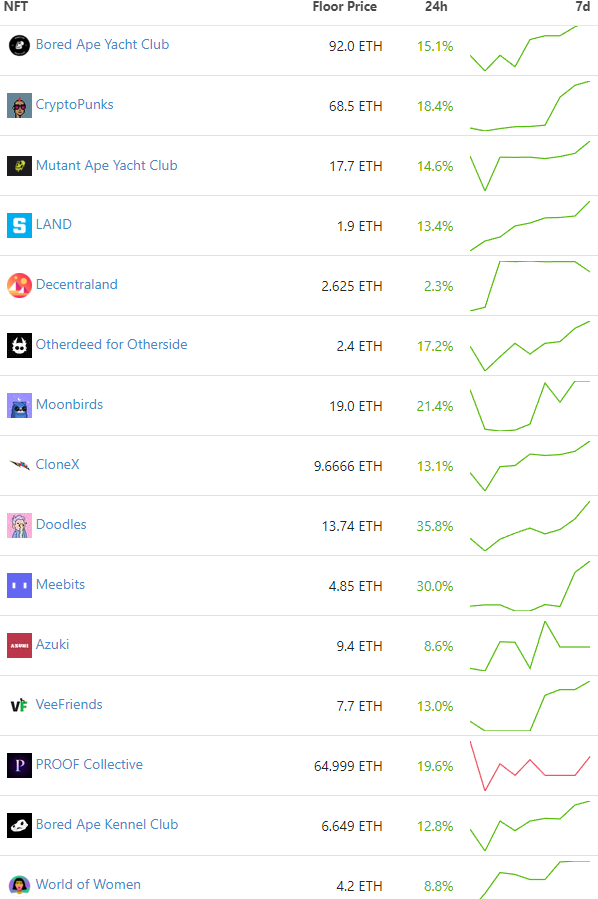
Task: Click the VeeFriends VF logo icon
Action: coord(19,705)
